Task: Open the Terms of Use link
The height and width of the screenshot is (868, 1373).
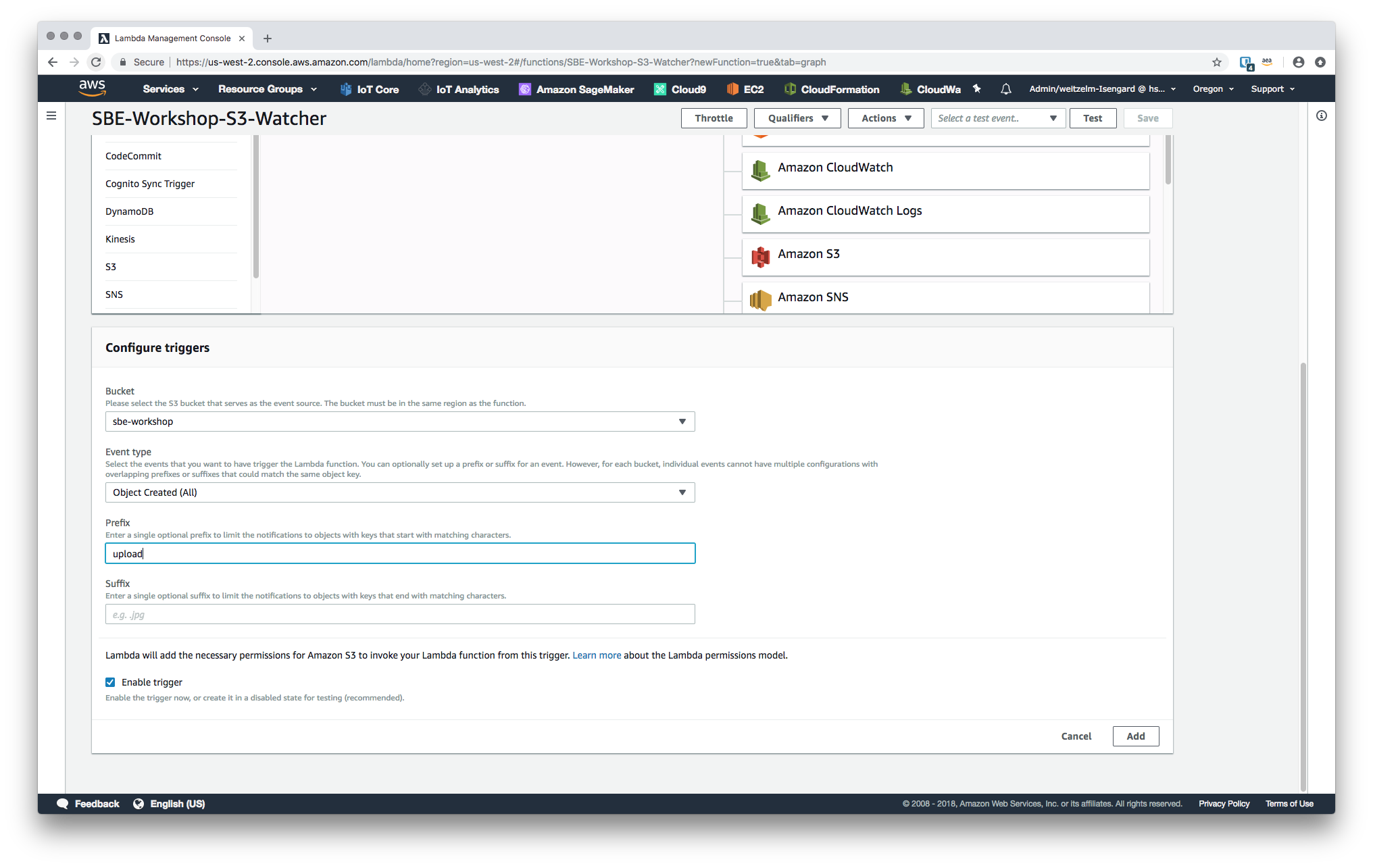Action: tap(1289, 804)
